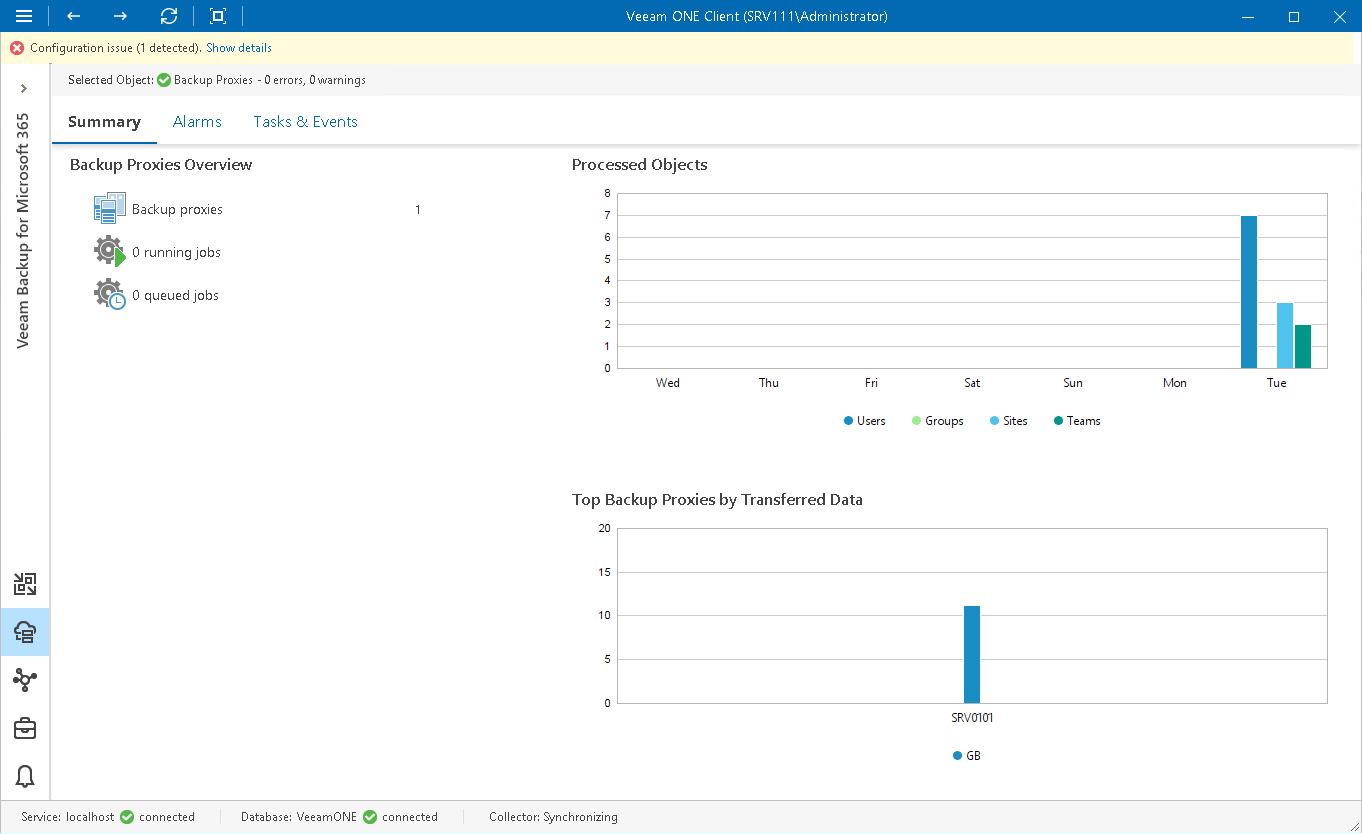Click Show details for the configuration issue
Image resolution: width=1362 pixels, height=834 pixels.
pyautogui.click(x=238, y=47)
